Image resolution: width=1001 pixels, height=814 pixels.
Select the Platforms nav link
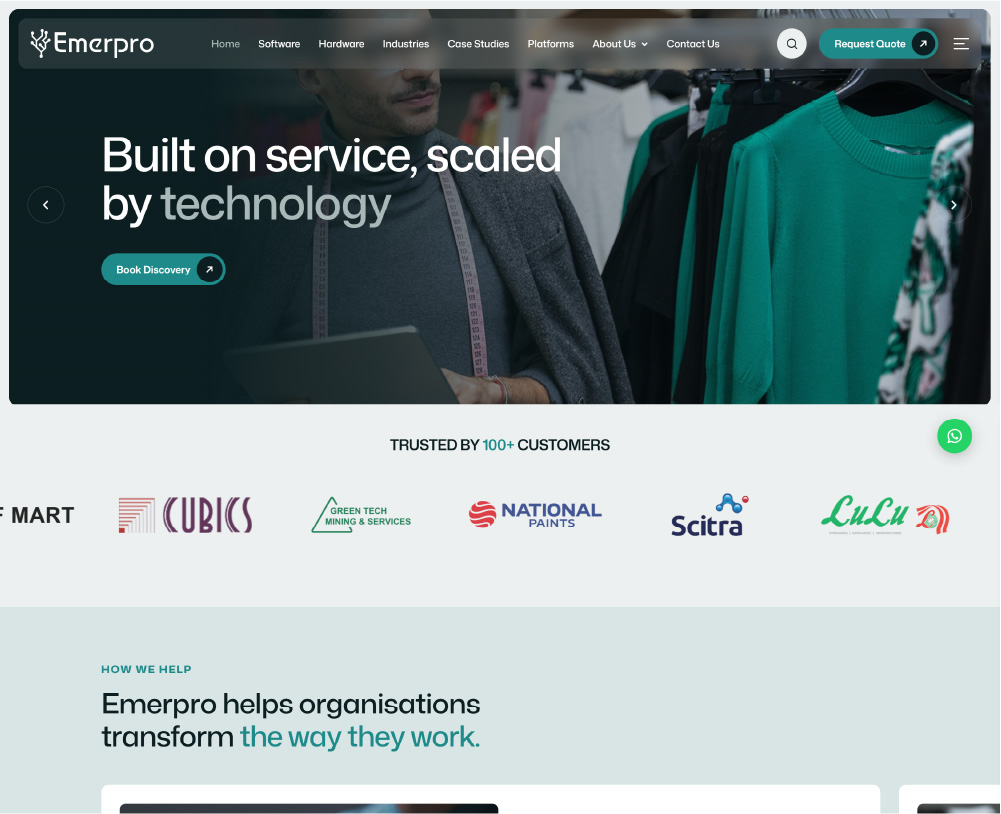point(551,44)
